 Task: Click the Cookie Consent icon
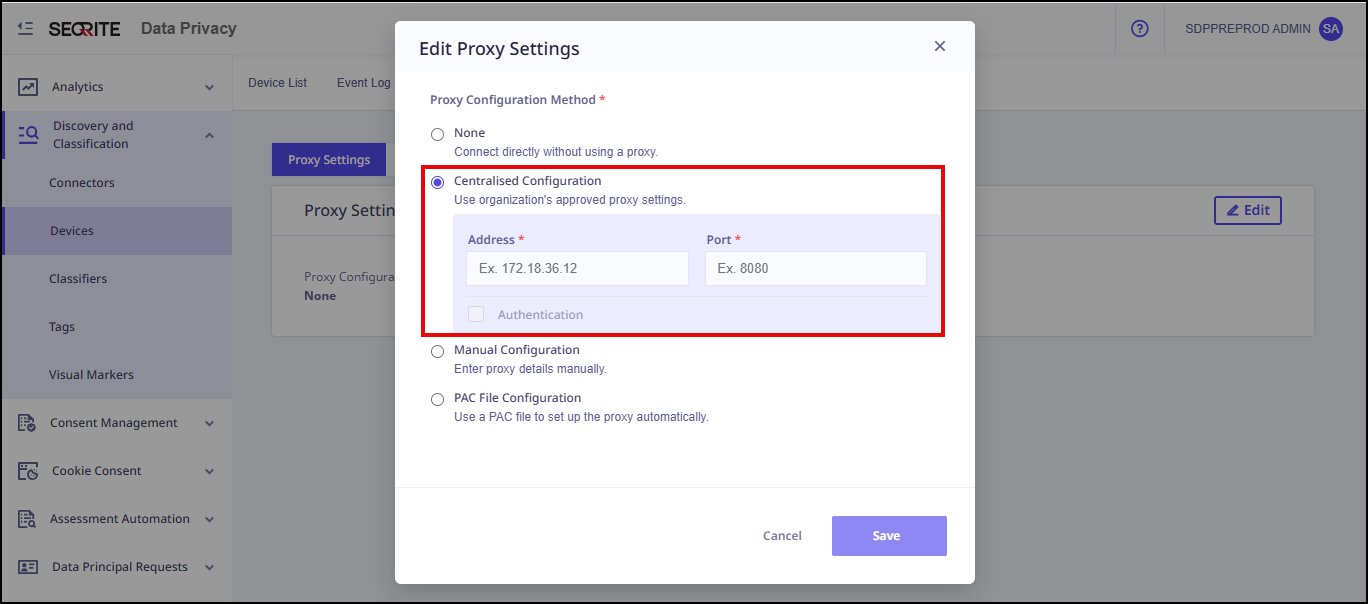coord(28,471)
